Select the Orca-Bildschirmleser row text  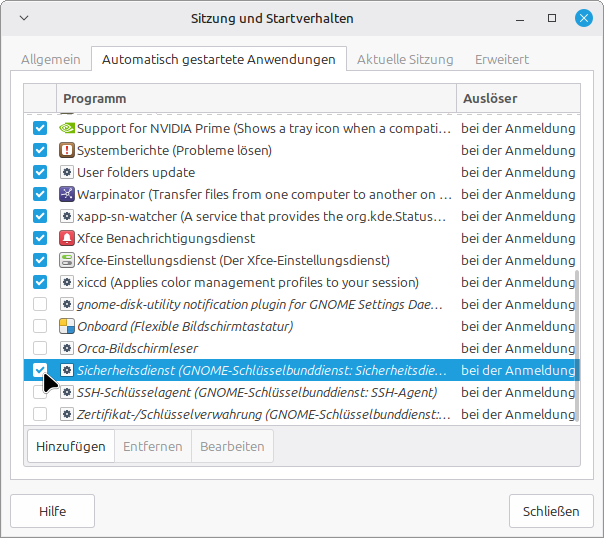[x=138, y=348]
